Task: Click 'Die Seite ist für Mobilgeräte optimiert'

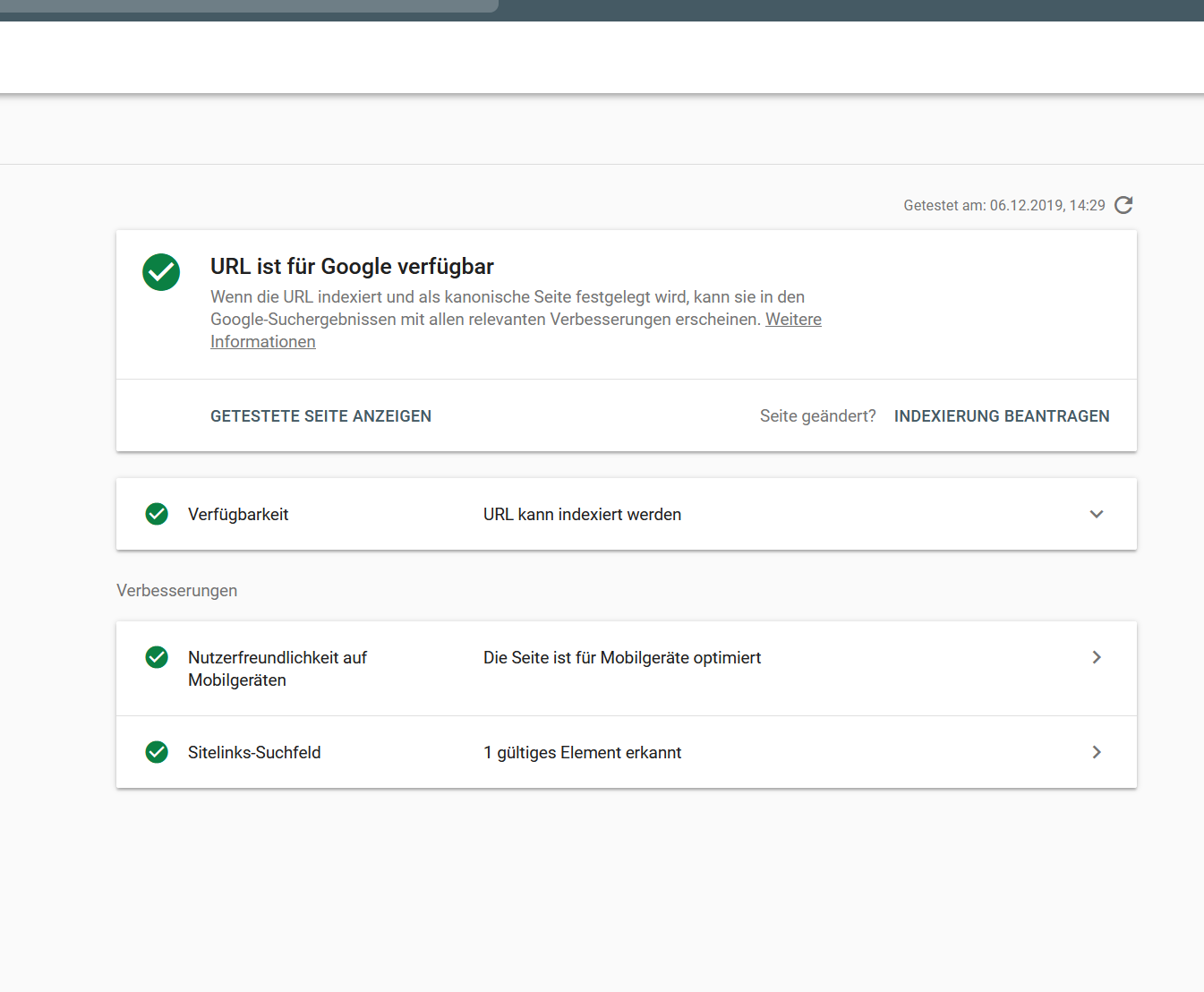Action: pos(622,658)
